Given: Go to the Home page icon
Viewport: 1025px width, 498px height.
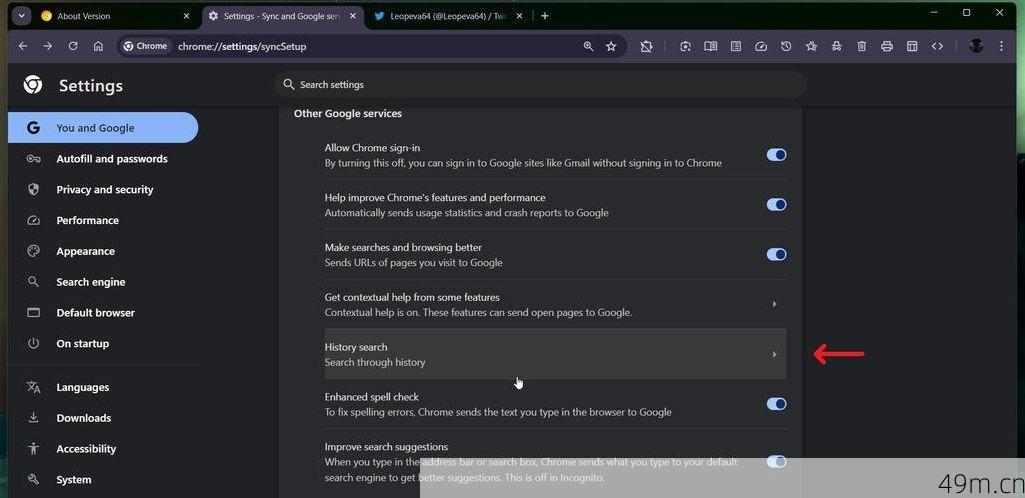Looking at the screenshot, I should [98, 46].
